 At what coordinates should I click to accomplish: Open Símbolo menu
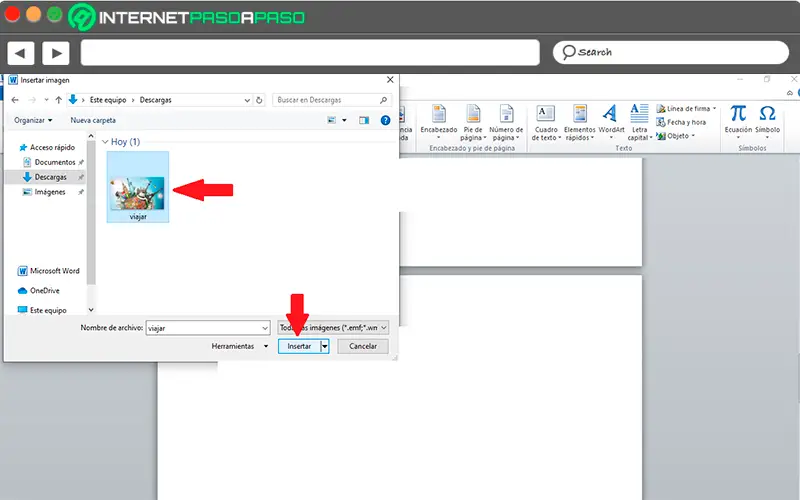click(767, 121)
